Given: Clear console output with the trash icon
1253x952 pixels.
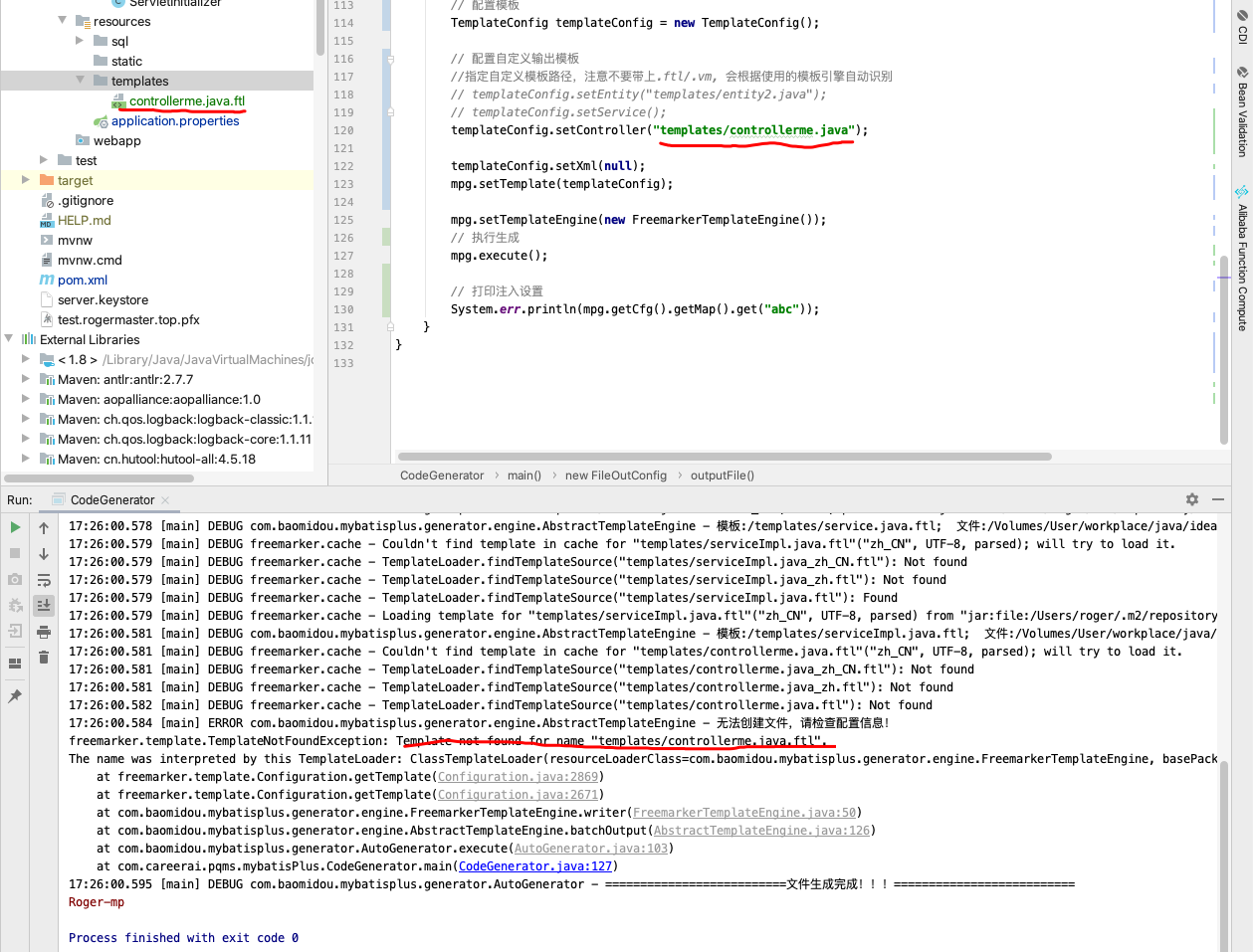Looking at the screenshot, I should pos(44,657).
